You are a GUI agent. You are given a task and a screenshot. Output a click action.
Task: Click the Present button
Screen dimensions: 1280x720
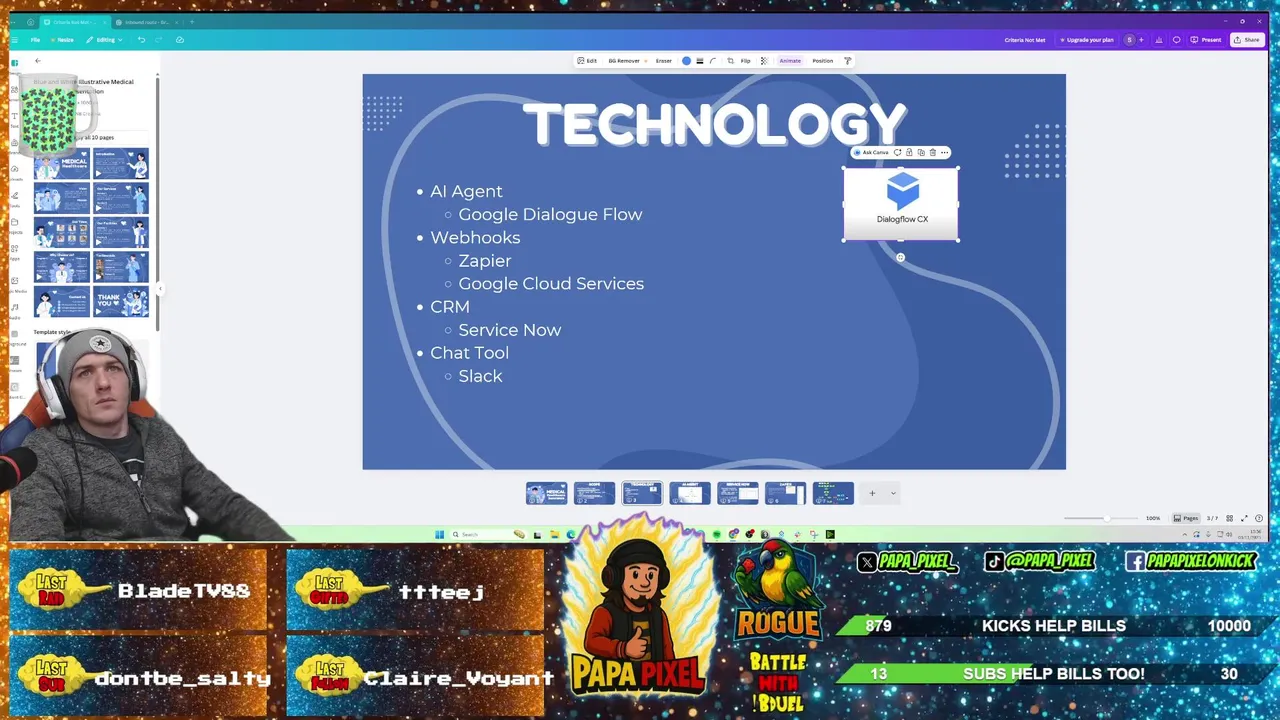tap(1206, 40)
